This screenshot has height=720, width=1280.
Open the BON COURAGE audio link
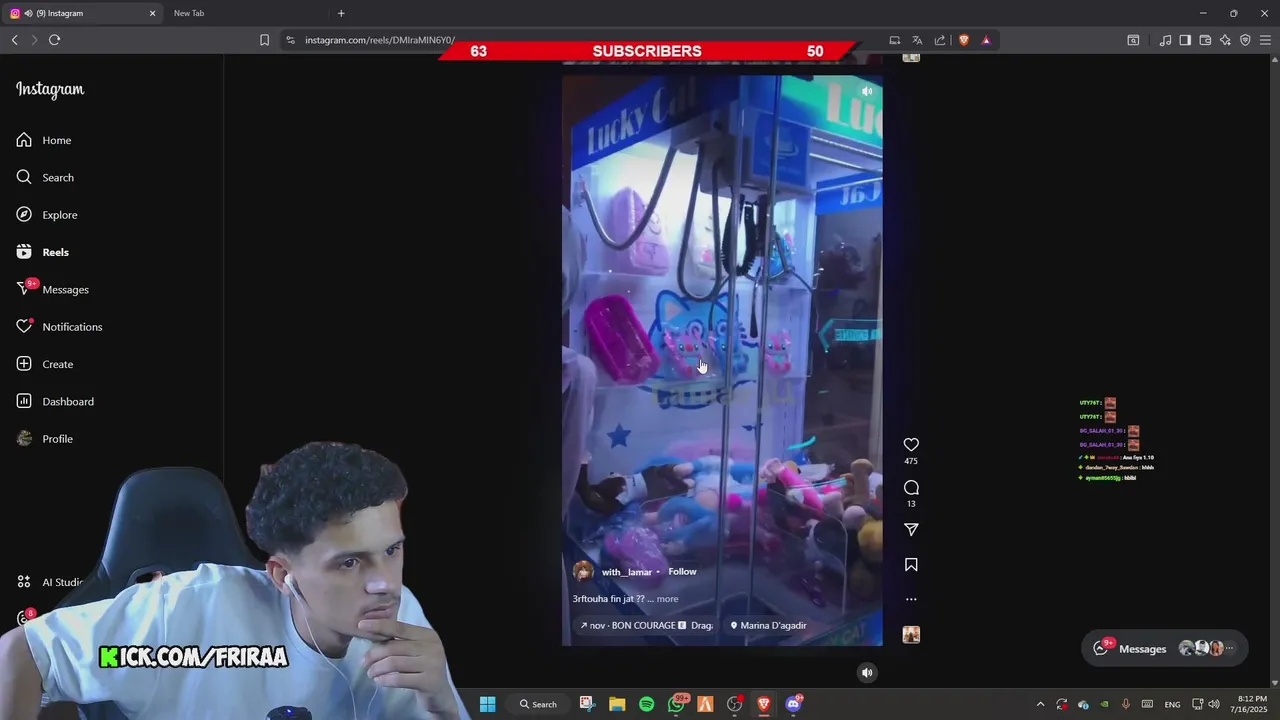pos(646,625)
